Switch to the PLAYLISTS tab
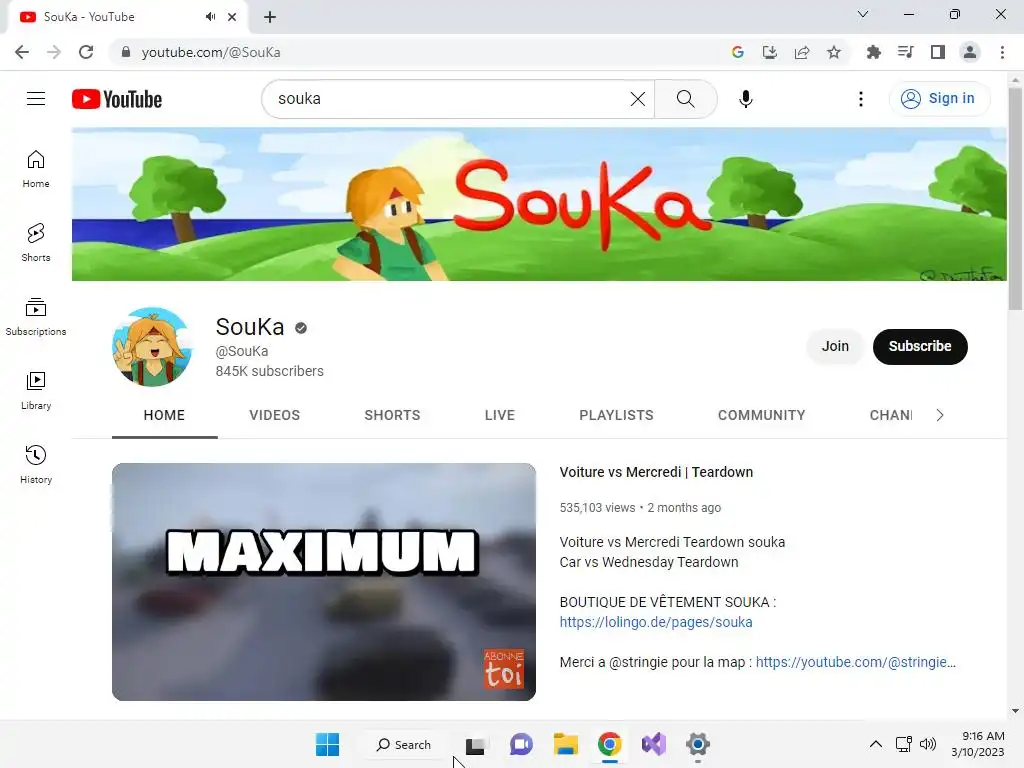This screenshot has width=1024, height=768. point(616,415)
